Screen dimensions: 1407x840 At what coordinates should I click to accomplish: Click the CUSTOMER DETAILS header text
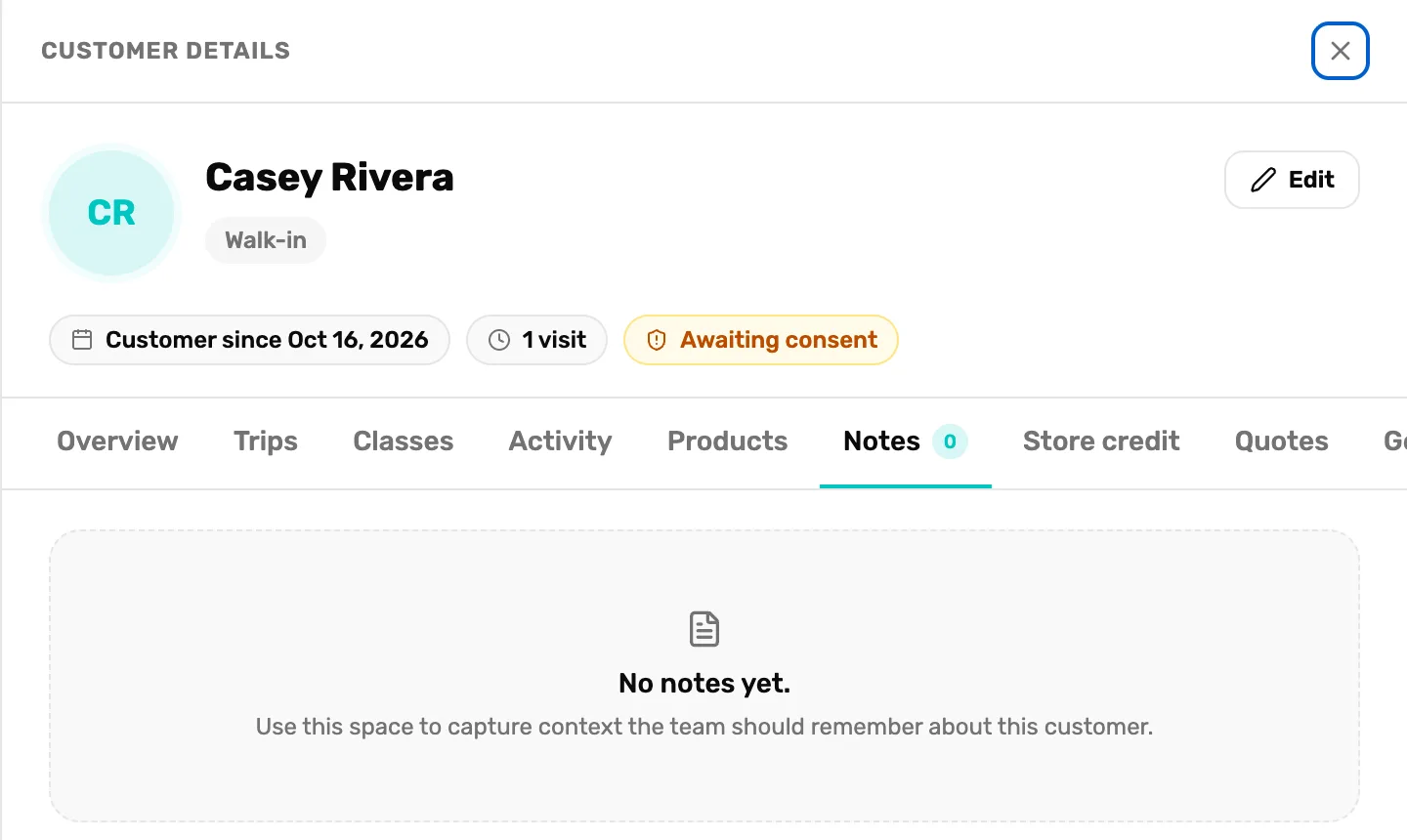click(166, 51)
